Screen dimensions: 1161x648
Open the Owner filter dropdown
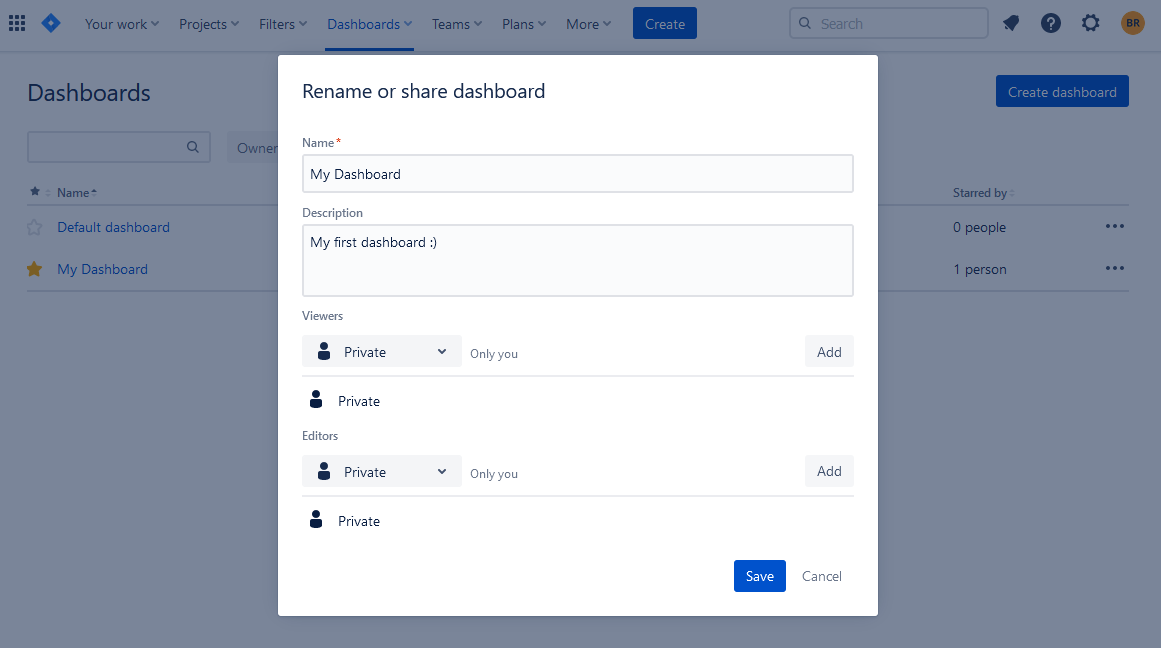tap(253, 148)
